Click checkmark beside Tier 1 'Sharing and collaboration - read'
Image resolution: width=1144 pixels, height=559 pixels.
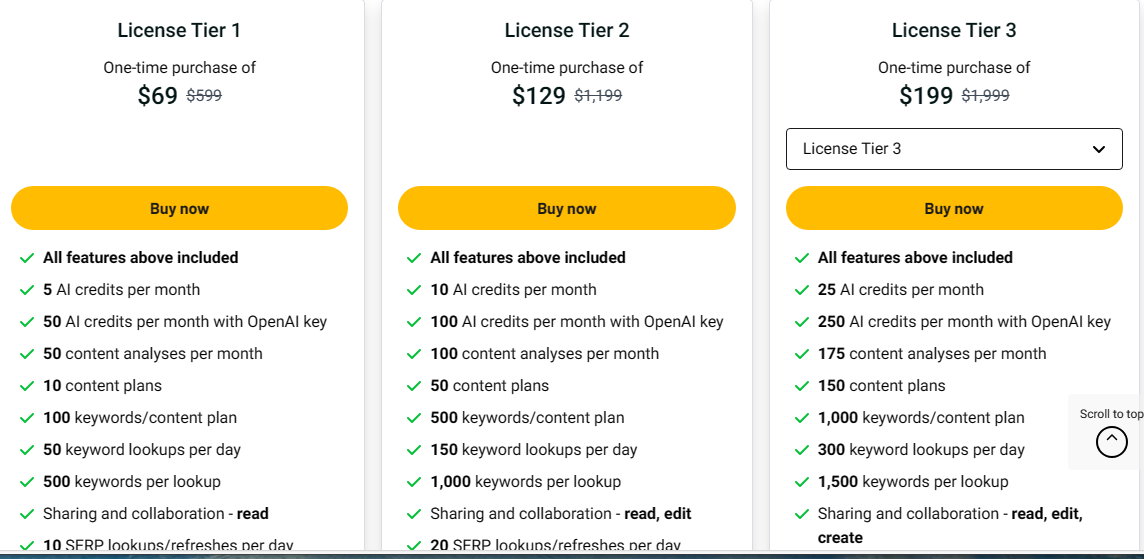pyautogui.click(x=27, y=514)
